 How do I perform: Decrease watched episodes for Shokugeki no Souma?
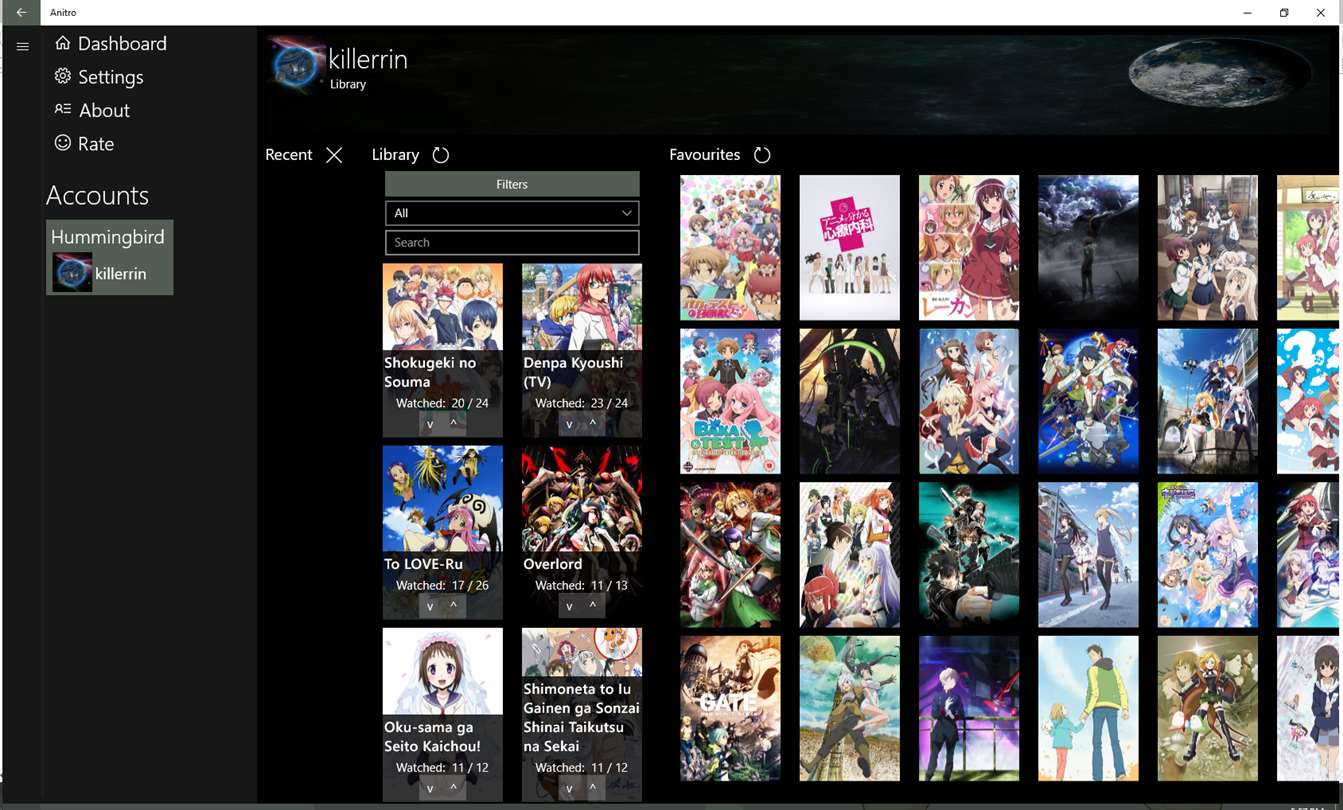click(x=430, y=424)
